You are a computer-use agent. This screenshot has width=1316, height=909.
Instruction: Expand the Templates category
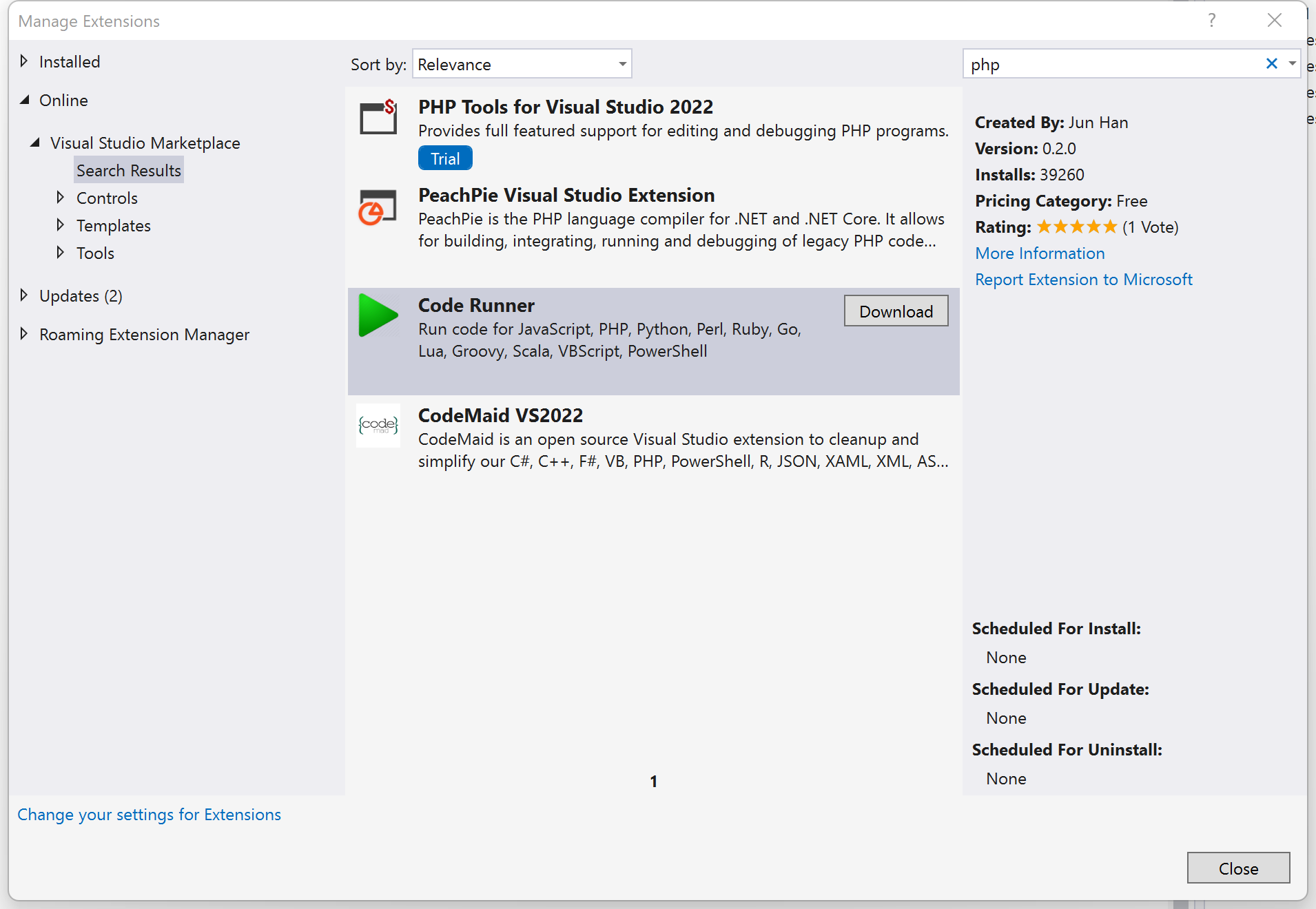pos(61,225)
